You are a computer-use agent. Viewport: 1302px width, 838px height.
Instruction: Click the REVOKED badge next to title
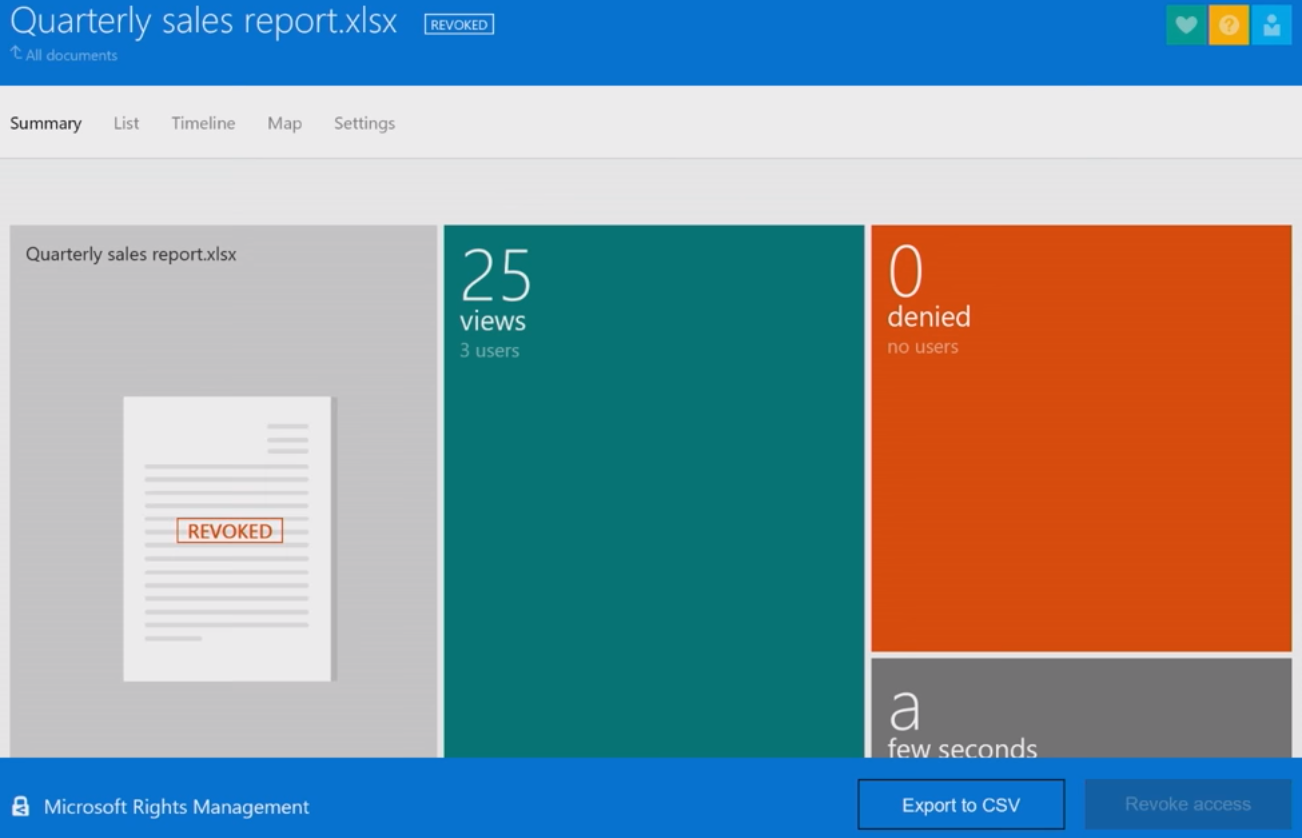pyautogui.click(x=459, y=25)
